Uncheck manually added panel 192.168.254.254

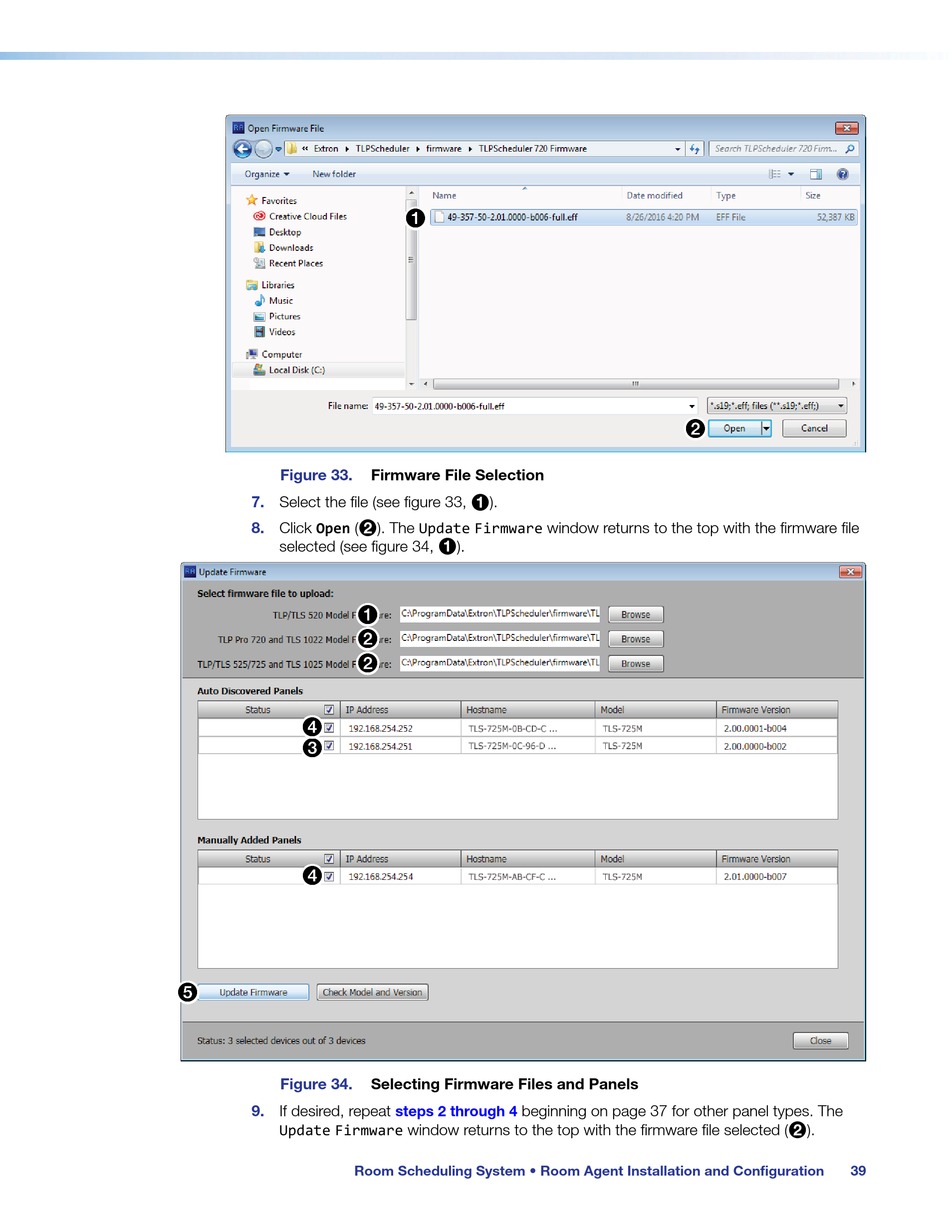pos(329,877)
